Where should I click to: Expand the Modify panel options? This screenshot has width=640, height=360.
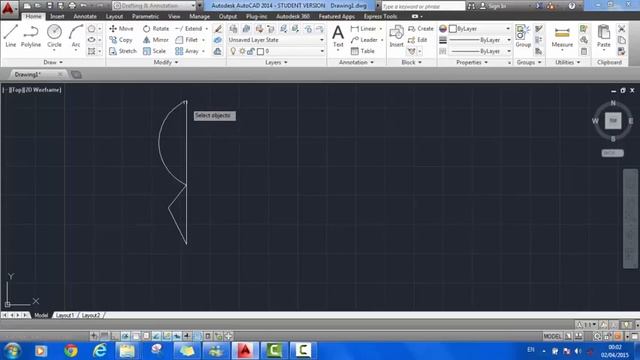click(166, 62)
